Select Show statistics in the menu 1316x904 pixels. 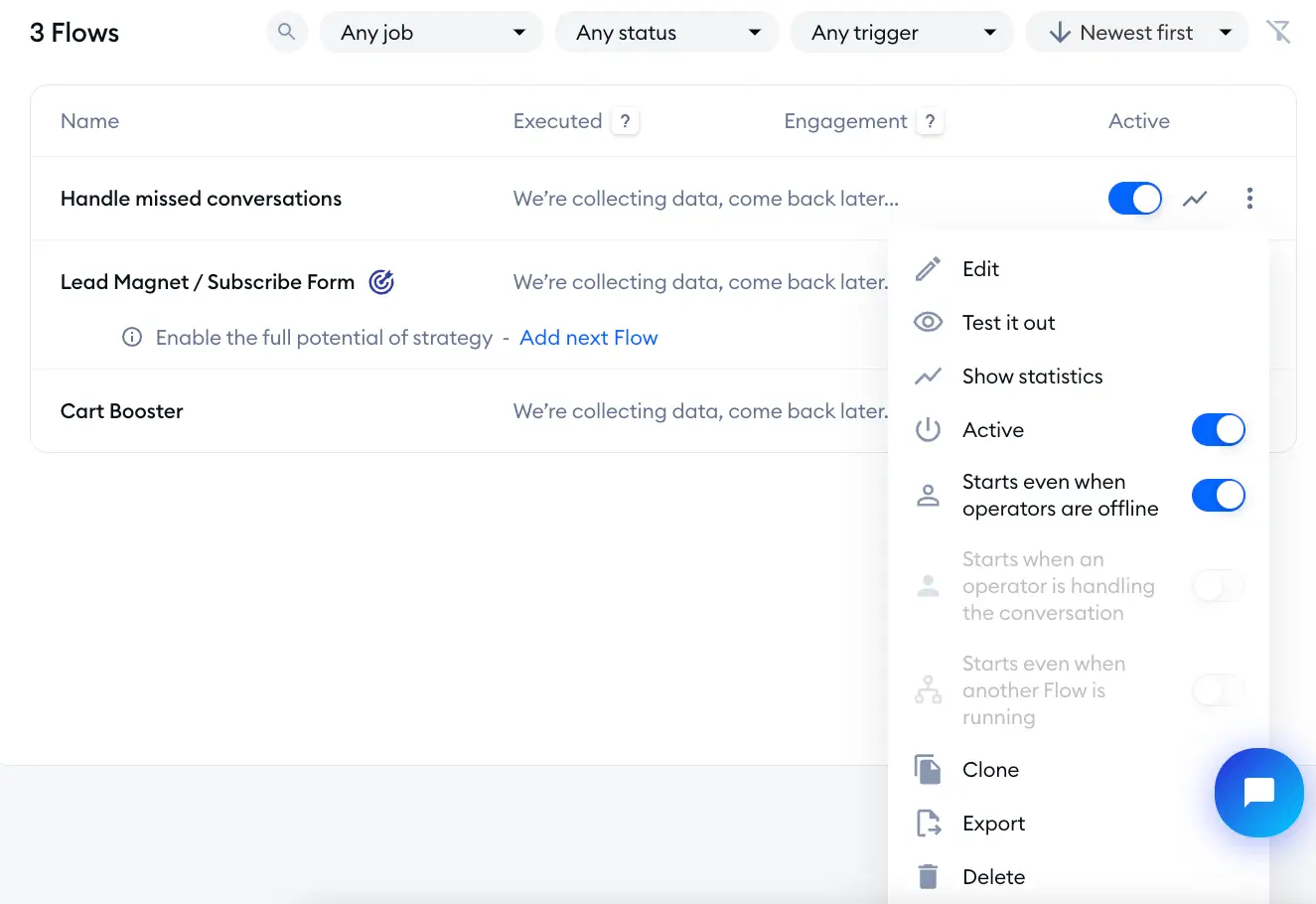[x=1032, y=377]
